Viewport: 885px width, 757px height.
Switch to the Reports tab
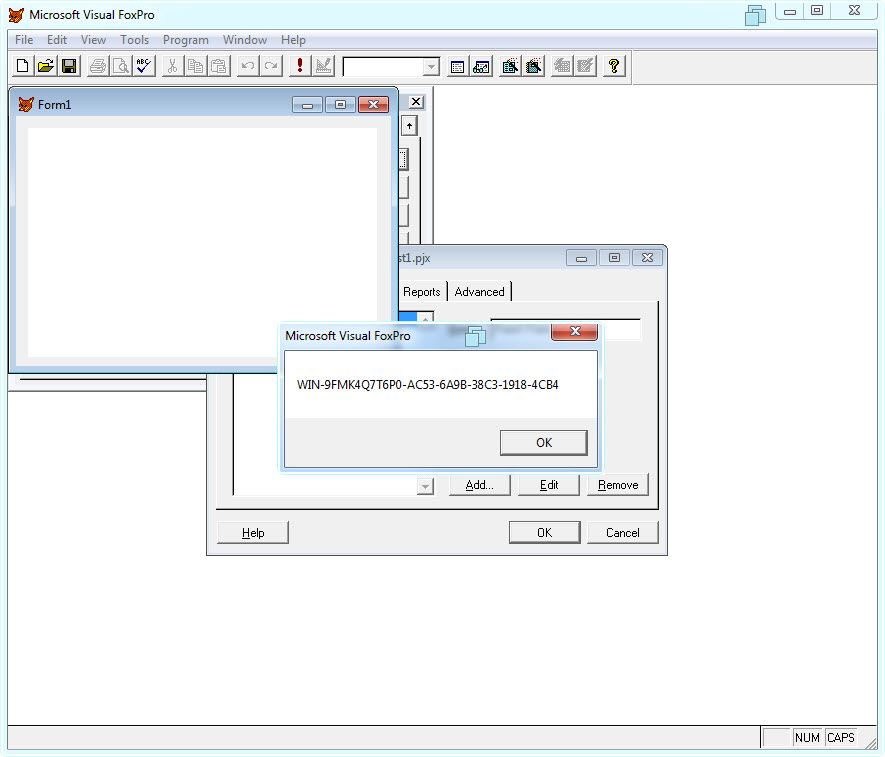421,292
